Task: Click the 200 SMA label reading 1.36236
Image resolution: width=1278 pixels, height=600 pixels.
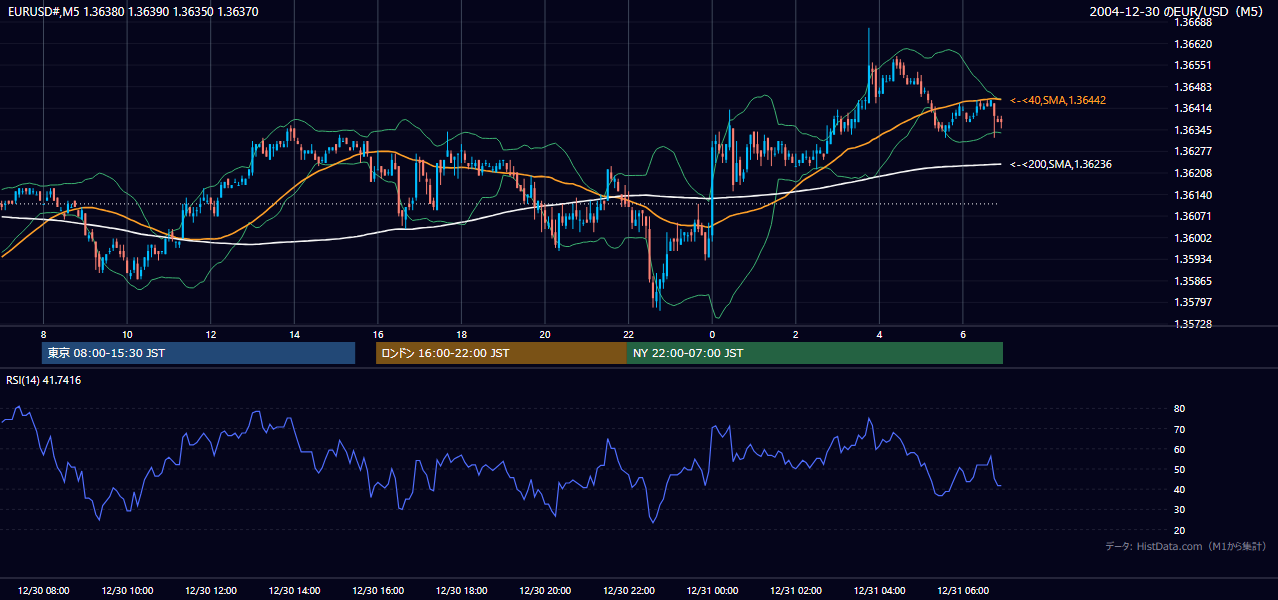Action: [x=1061, y=164]
